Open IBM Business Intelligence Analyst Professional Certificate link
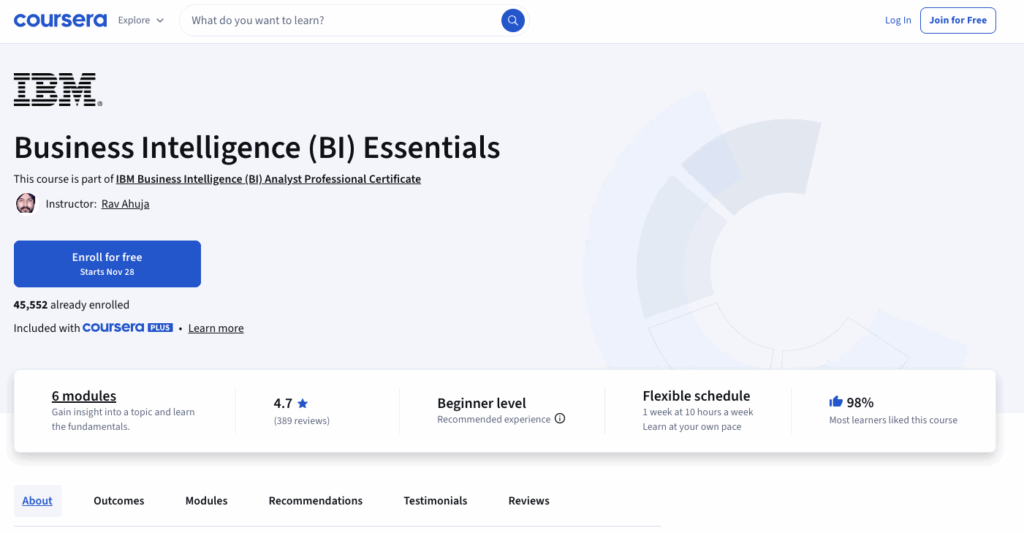 (268, 179)
